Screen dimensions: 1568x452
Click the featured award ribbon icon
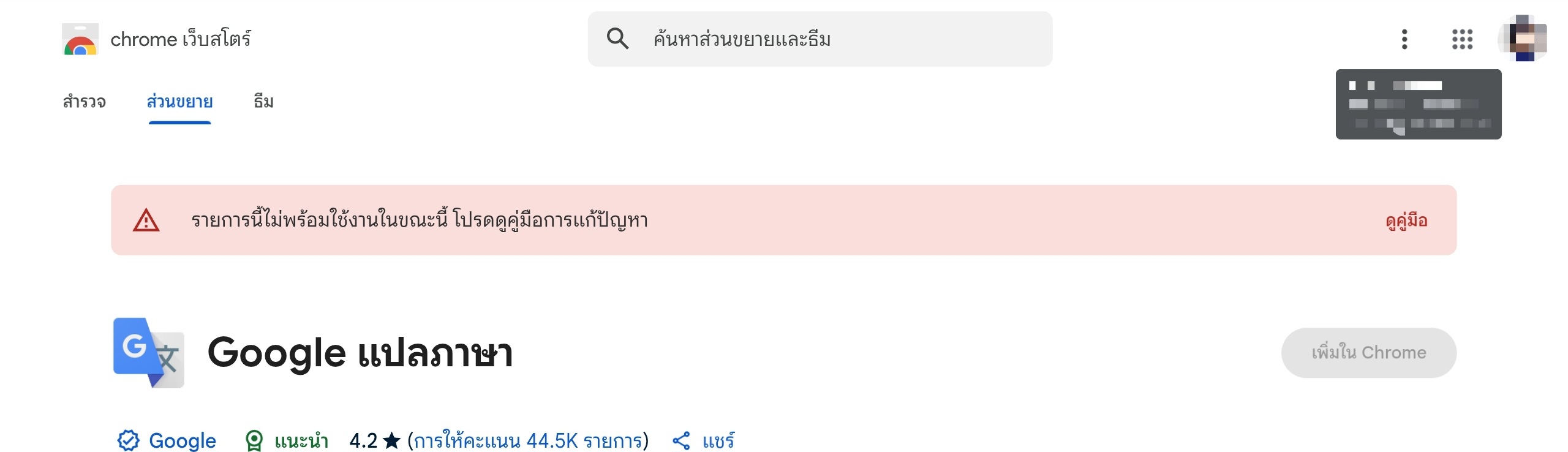click(x=254, y=440)
